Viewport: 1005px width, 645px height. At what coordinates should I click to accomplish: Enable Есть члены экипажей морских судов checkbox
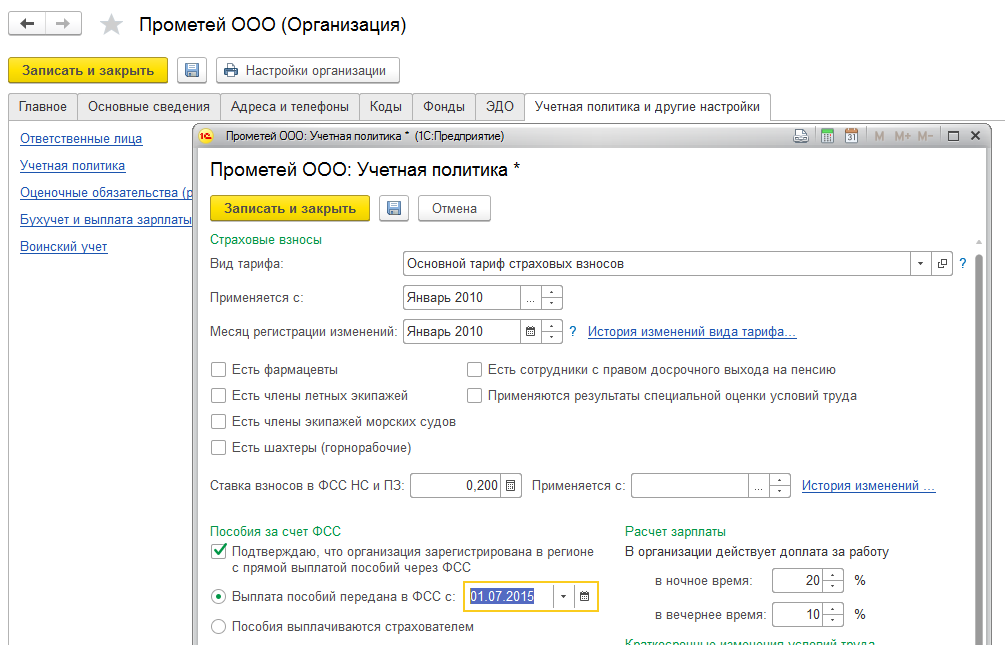coord(219,422)
